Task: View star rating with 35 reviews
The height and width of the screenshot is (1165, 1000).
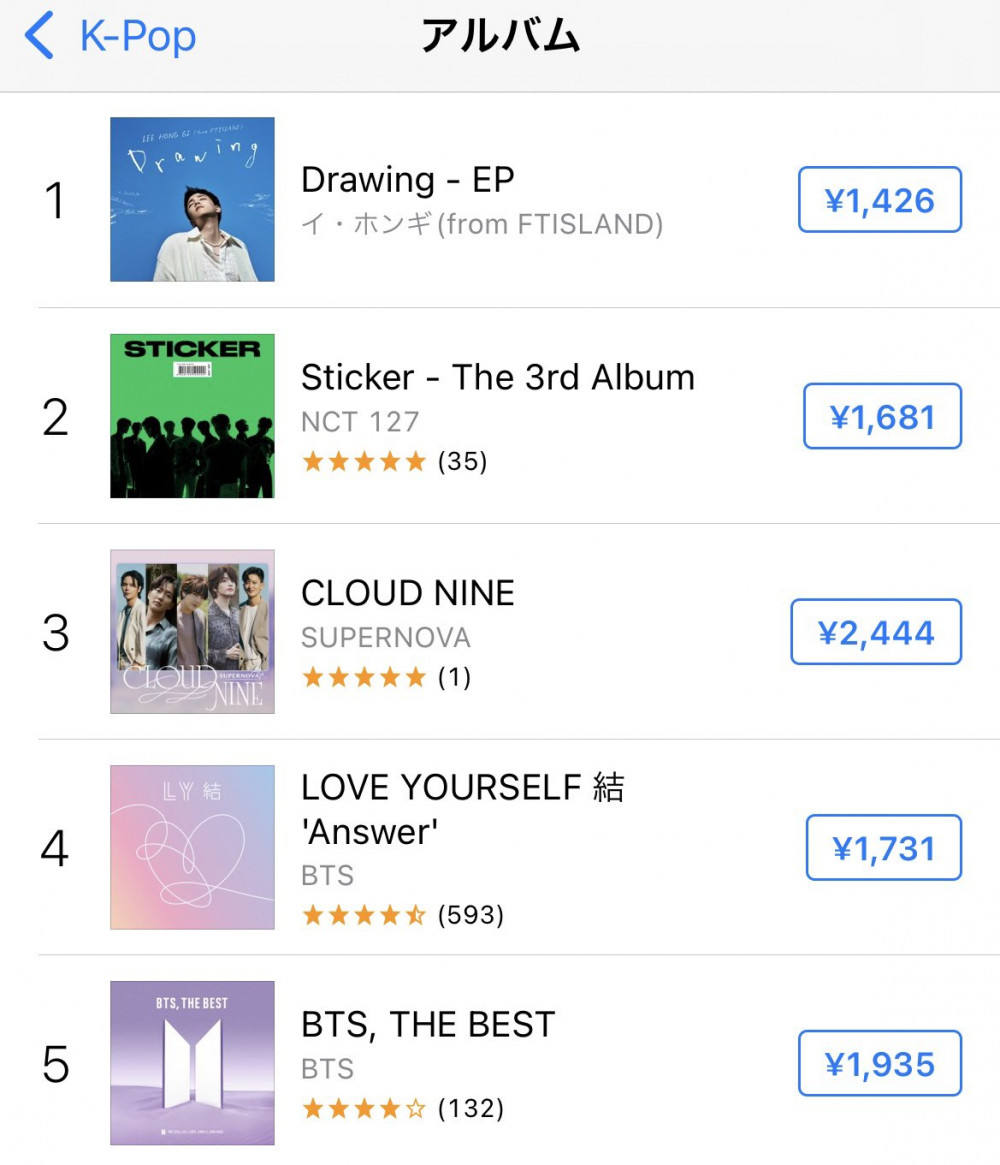Action: [x=395, y=461]
